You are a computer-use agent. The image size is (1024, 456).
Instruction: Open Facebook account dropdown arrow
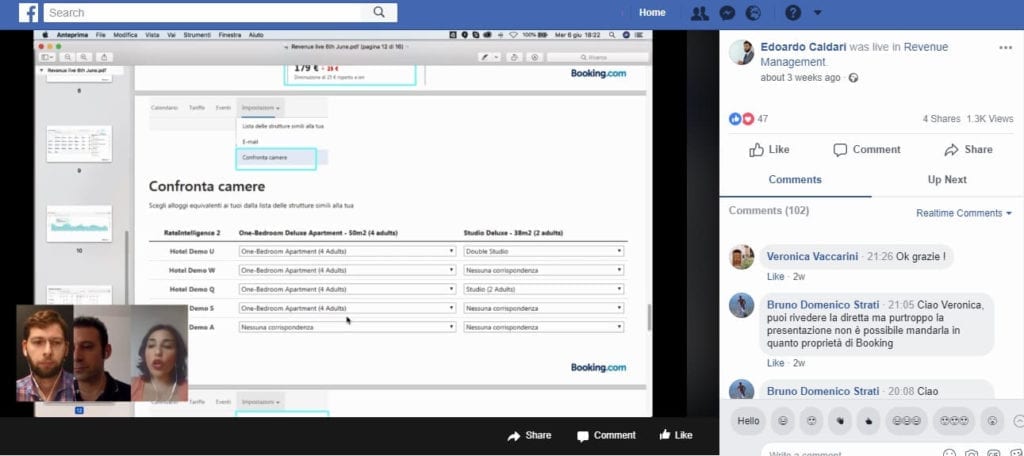point(818,13)
